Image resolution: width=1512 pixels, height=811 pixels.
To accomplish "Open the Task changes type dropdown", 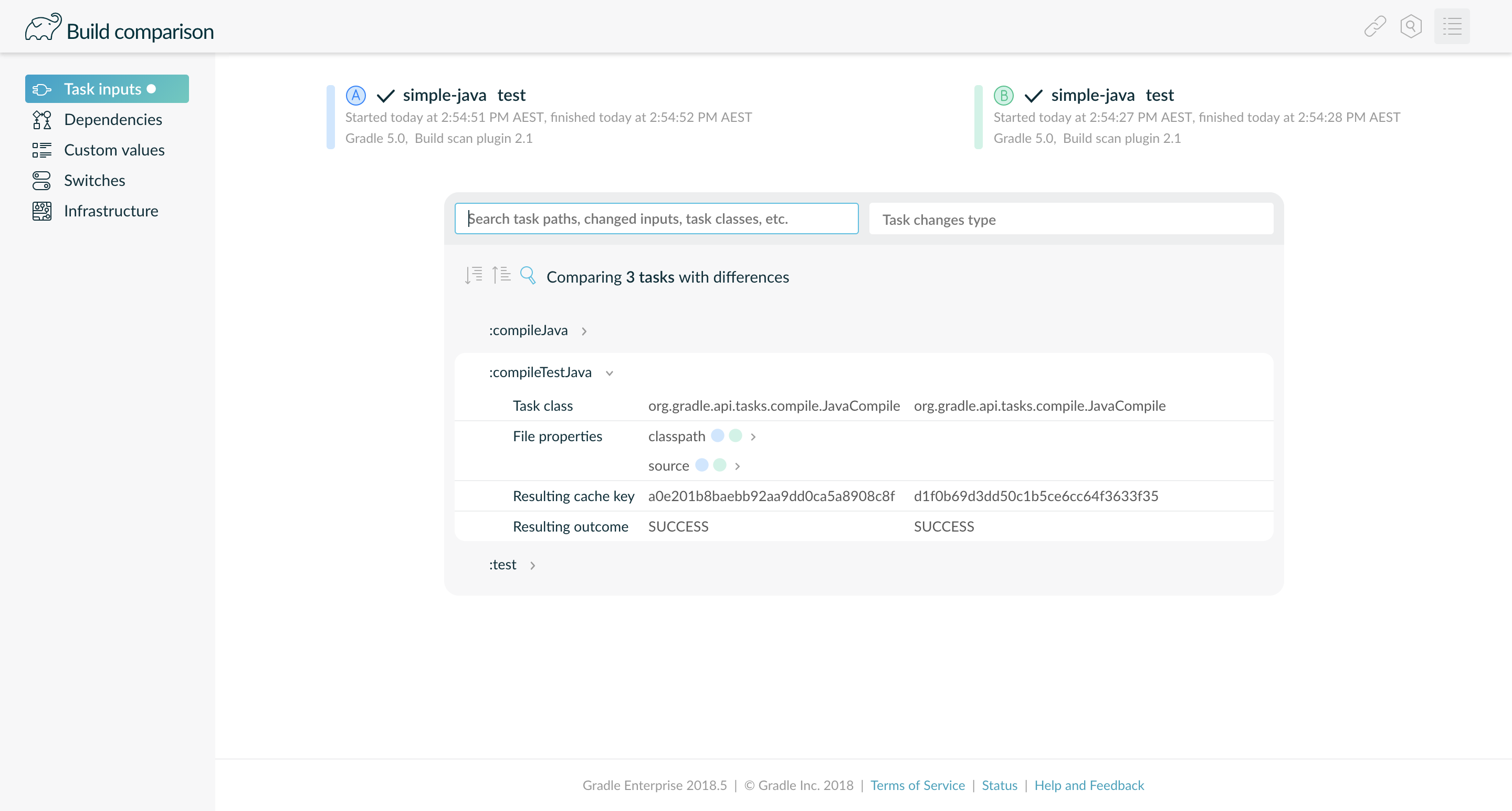I will [x=1070, y=219].
